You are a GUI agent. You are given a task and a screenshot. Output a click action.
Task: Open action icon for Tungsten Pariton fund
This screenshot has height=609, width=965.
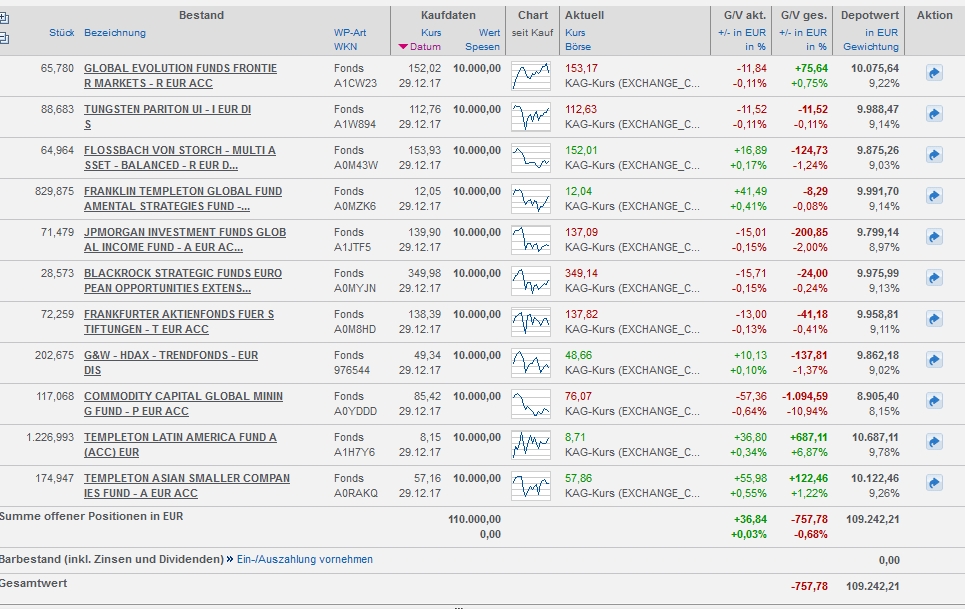pos(934,114)
